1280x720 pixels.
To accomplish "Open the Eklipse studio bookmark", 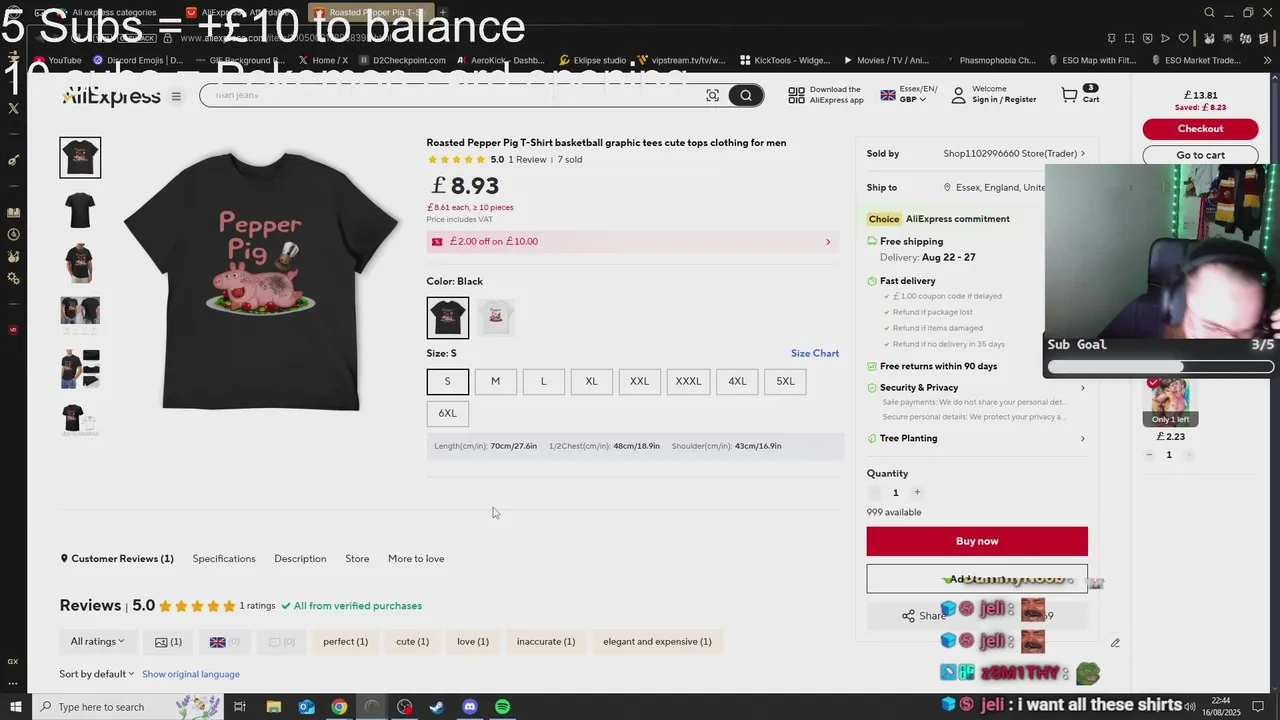I will 593,60.
